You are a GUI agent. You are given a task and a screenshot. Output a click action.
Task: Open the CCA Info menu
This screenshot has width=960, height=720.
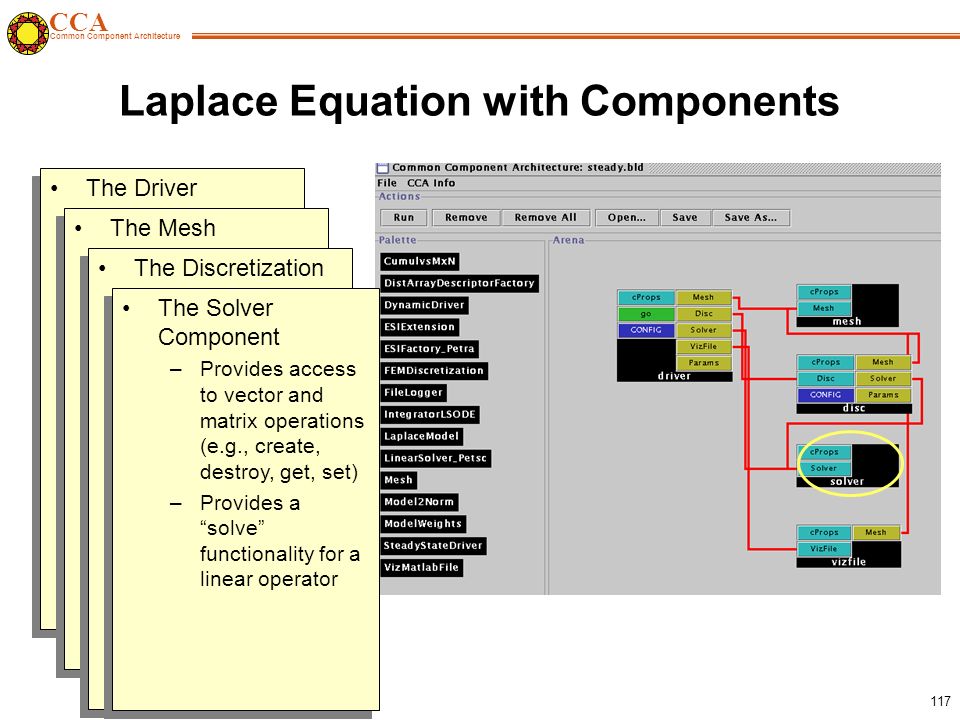click(431, 182)
